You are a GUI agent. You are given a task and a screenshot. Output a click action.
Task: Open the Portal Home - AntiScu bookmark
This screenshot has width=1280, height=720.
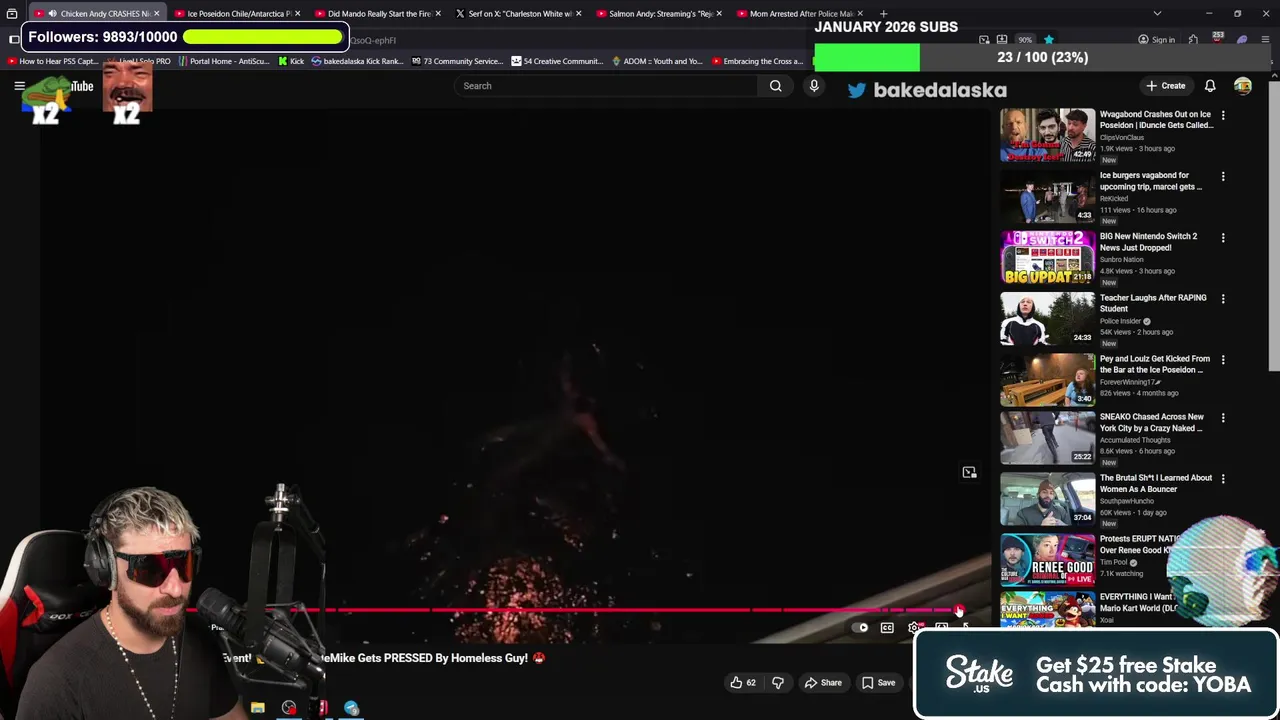pos(223,61)
